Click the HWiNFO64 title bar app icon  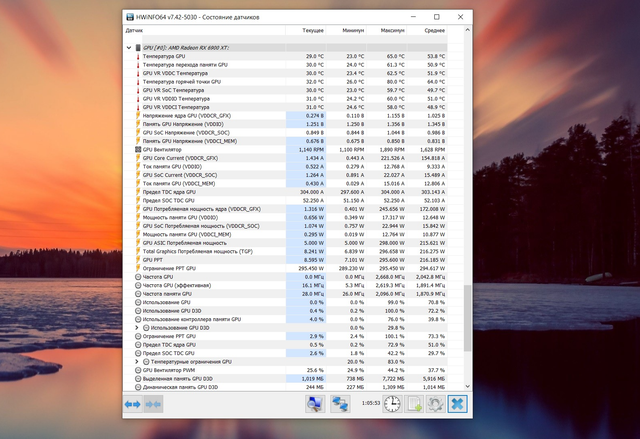(x=130, y=17)
